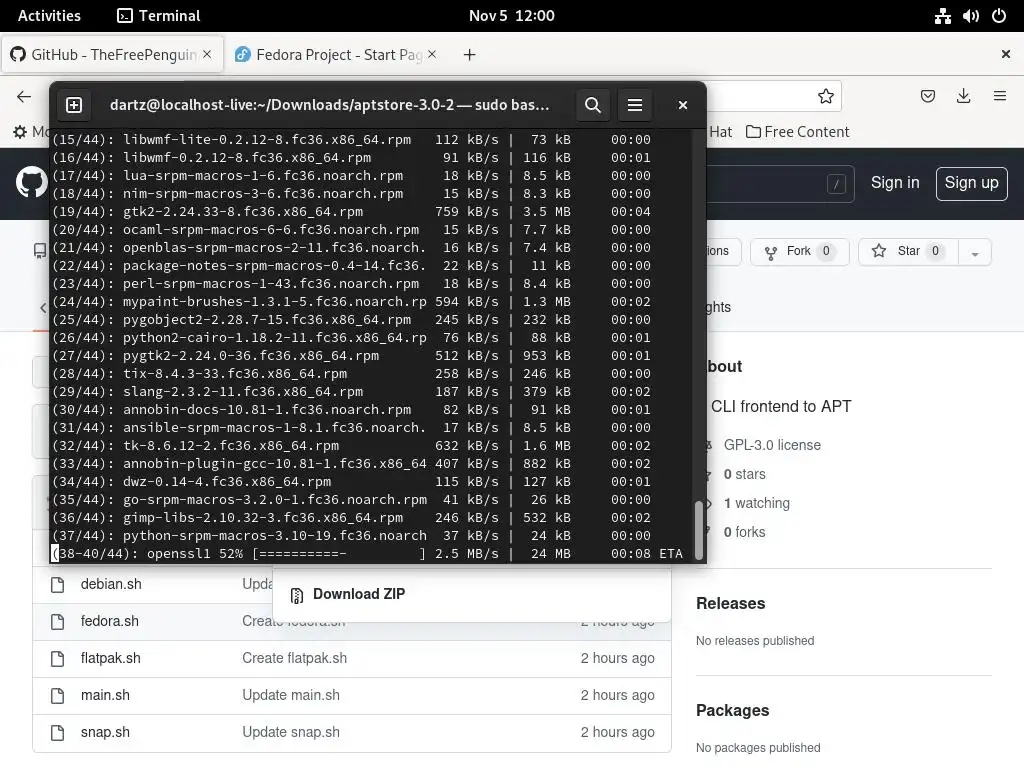Open debian.sh file
Image resolution: width=1024 pixels, height=768 pixels.
pos(111,584)
